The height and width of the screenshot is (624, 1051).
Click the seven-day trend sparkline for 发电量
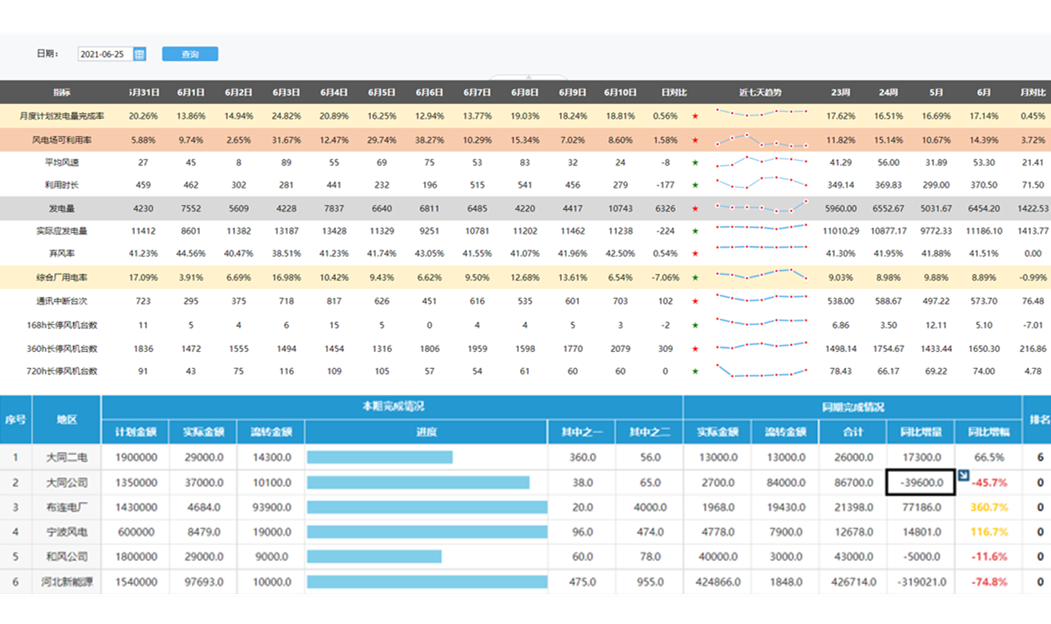click(x=760, y=208)
